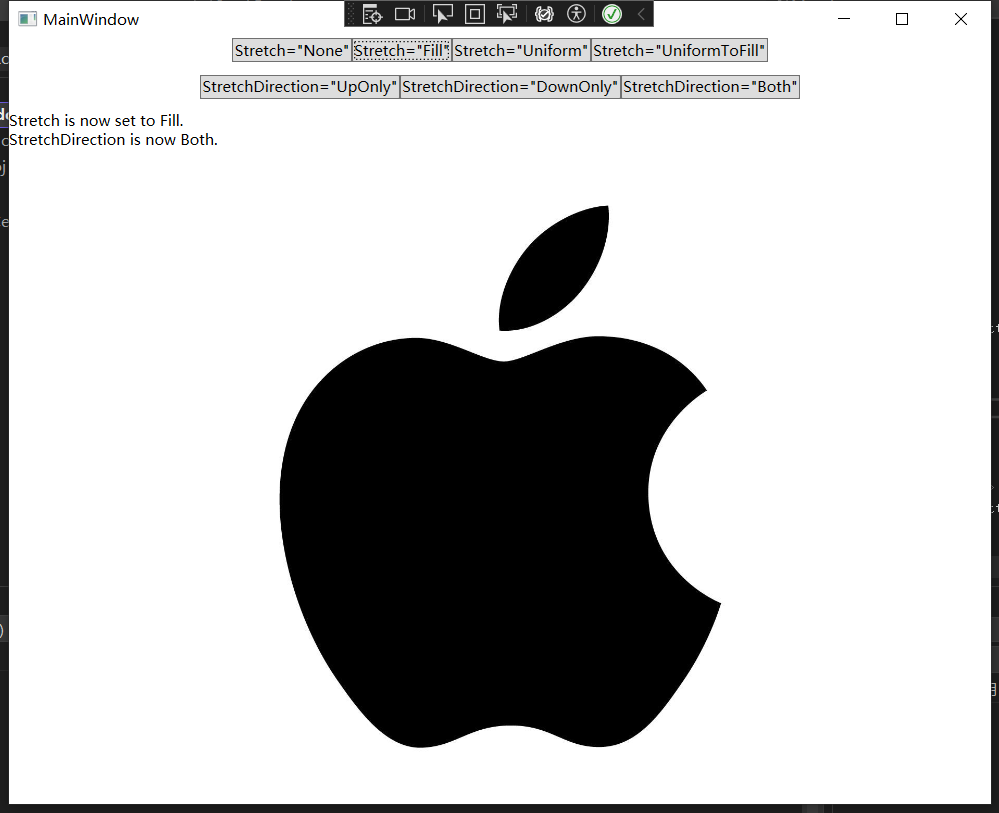Click the camera icon in debug toolbar
The height and width of the screenshot is (813, 999).
coord(405,14)
